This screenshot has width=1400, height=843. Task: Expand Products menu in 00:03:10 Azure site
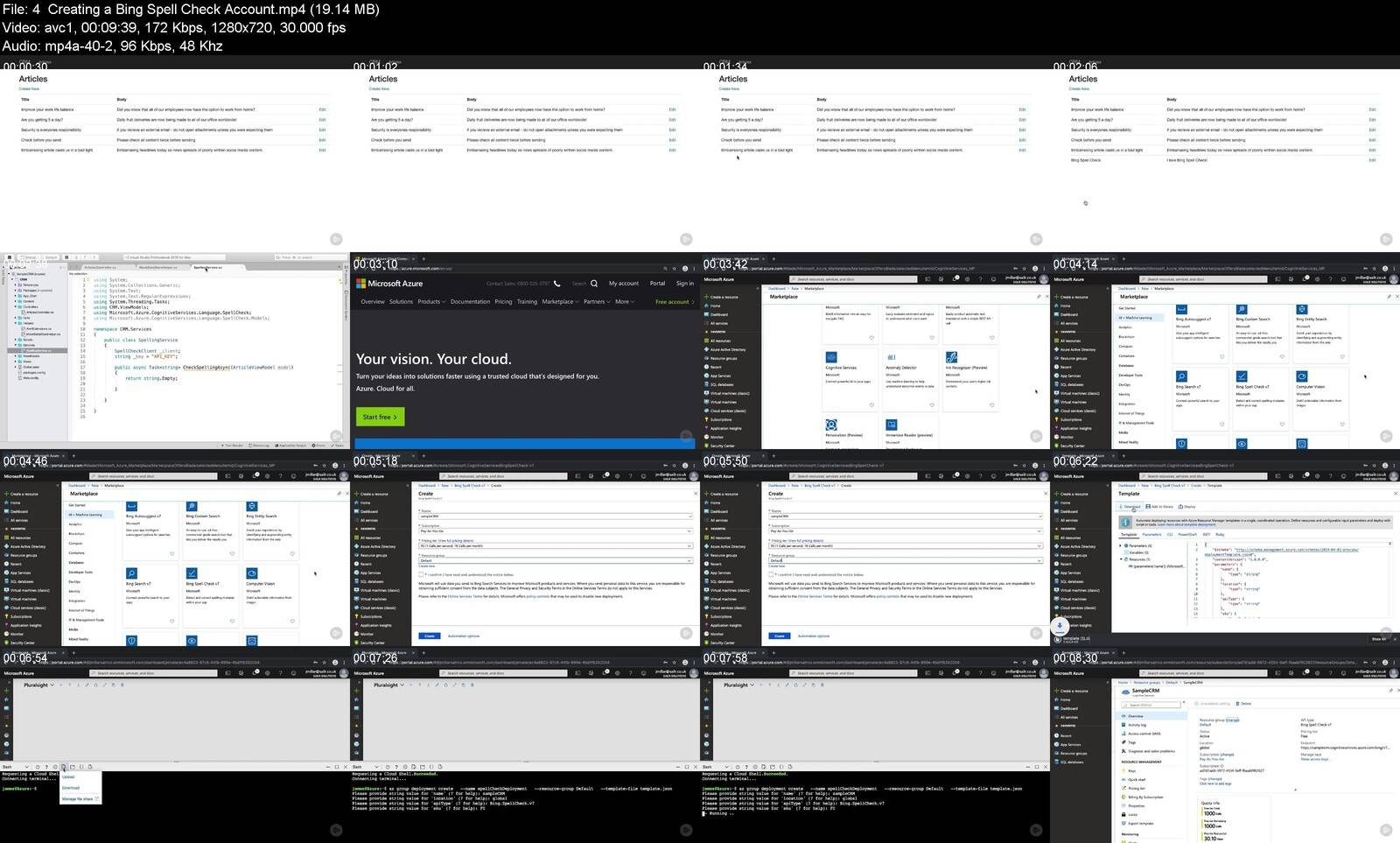pos(430,301)
